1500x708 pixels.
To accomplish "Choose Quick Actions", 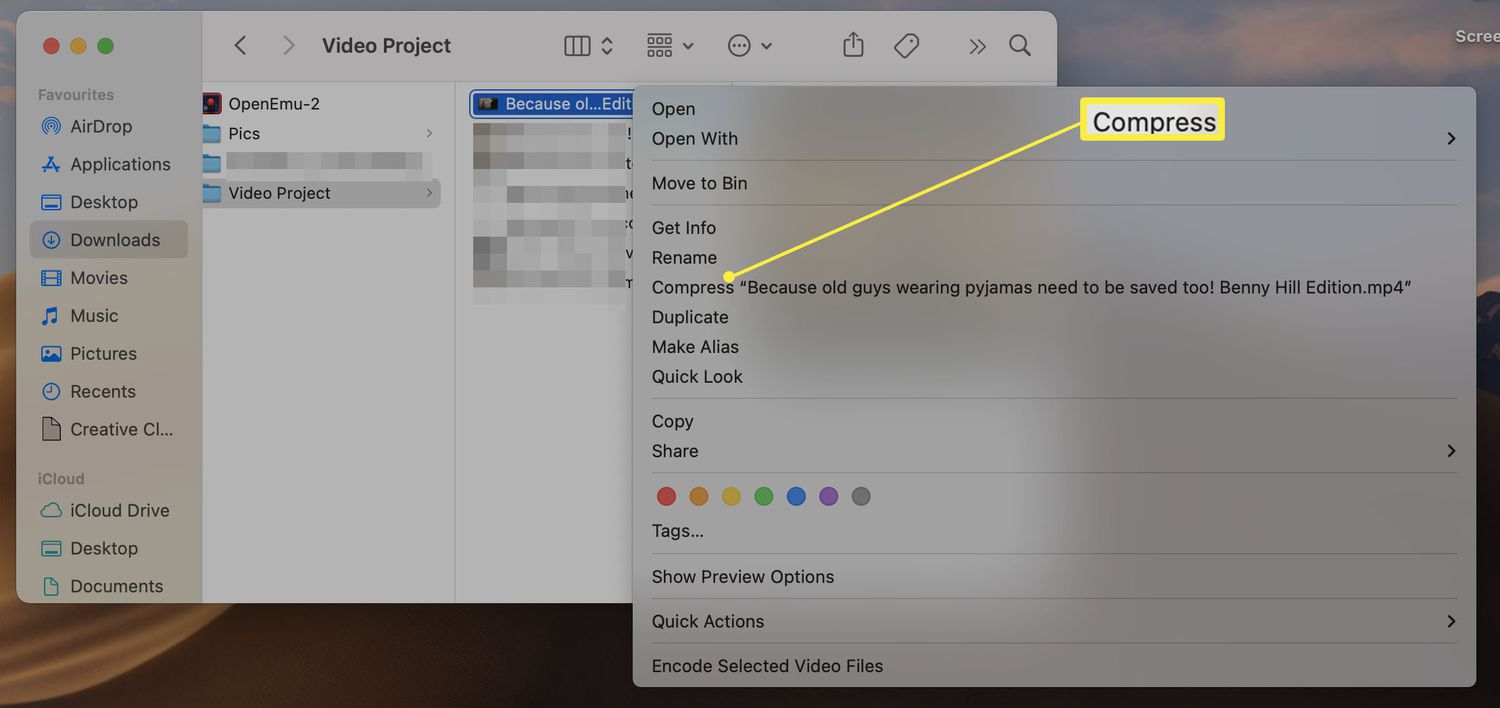I will (x=708, y=621).
